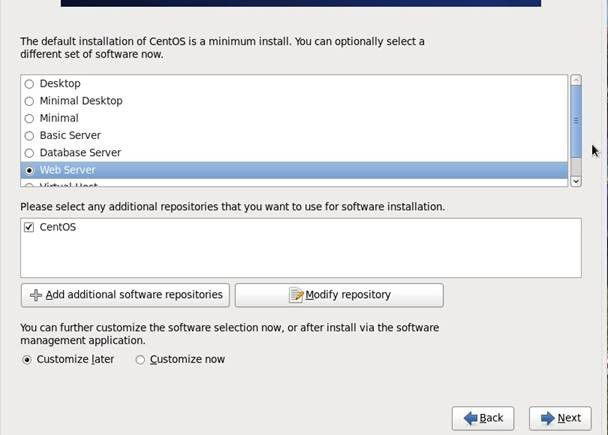Select the Web Server radio button
Viewport: 608px width, 435px height.
point(29,170)
